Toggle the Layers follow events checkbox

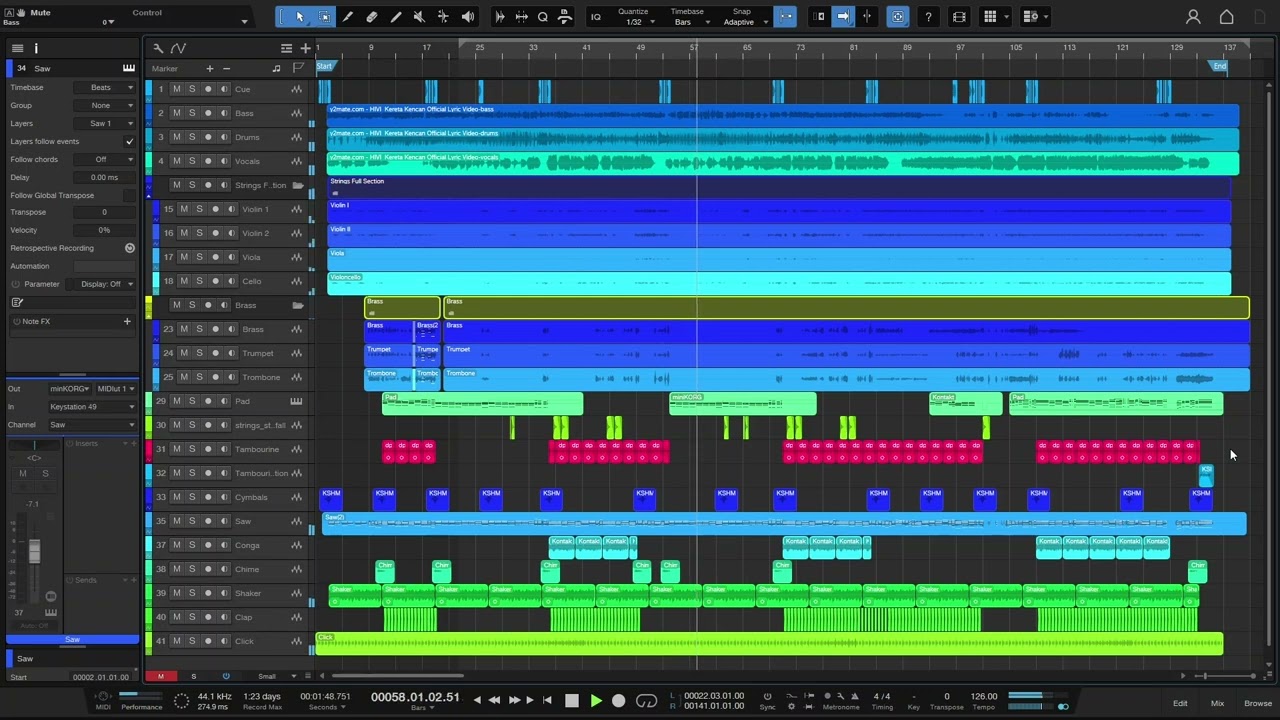[x=129, y=141]
